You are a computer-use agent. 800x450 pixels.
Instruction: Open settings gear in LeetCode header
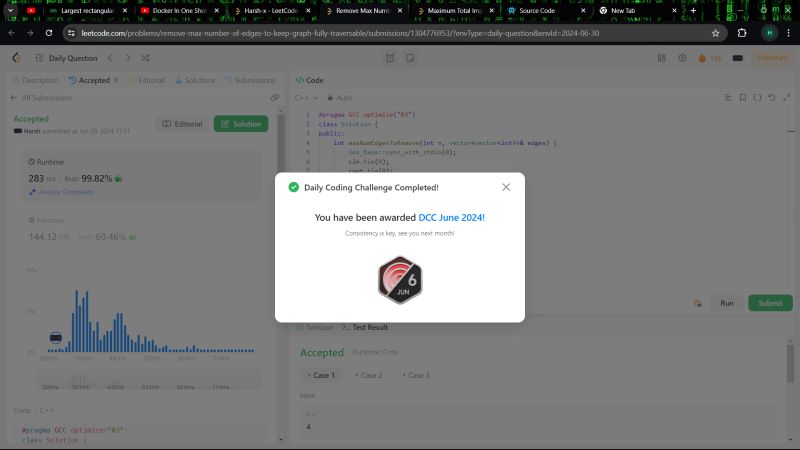[682, 58]
